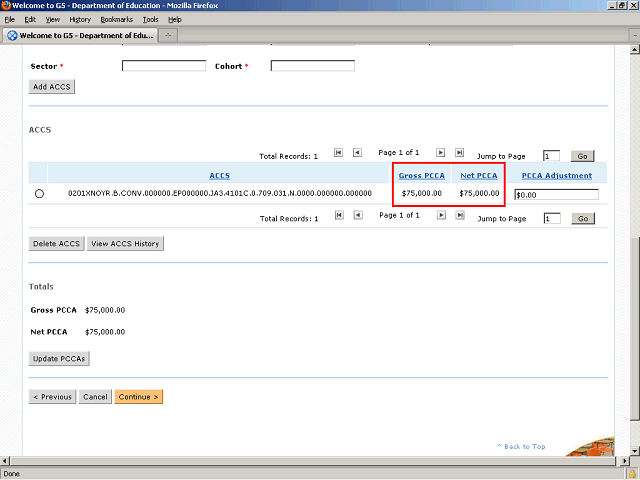
Task: Click lower Jump to Page input box
Action: click(x=552, y=218)
